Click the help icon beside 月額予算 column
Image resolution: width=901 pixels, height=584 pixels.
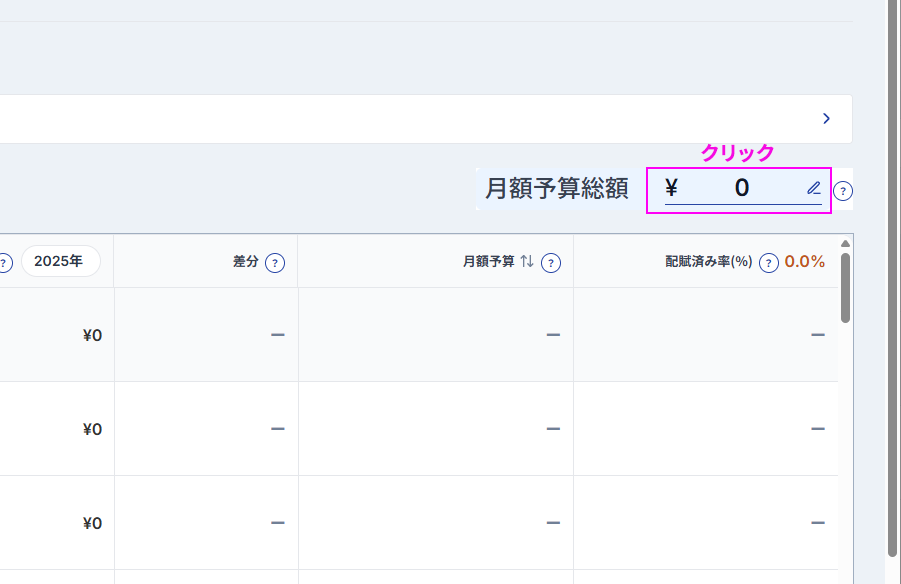[550, 263]
